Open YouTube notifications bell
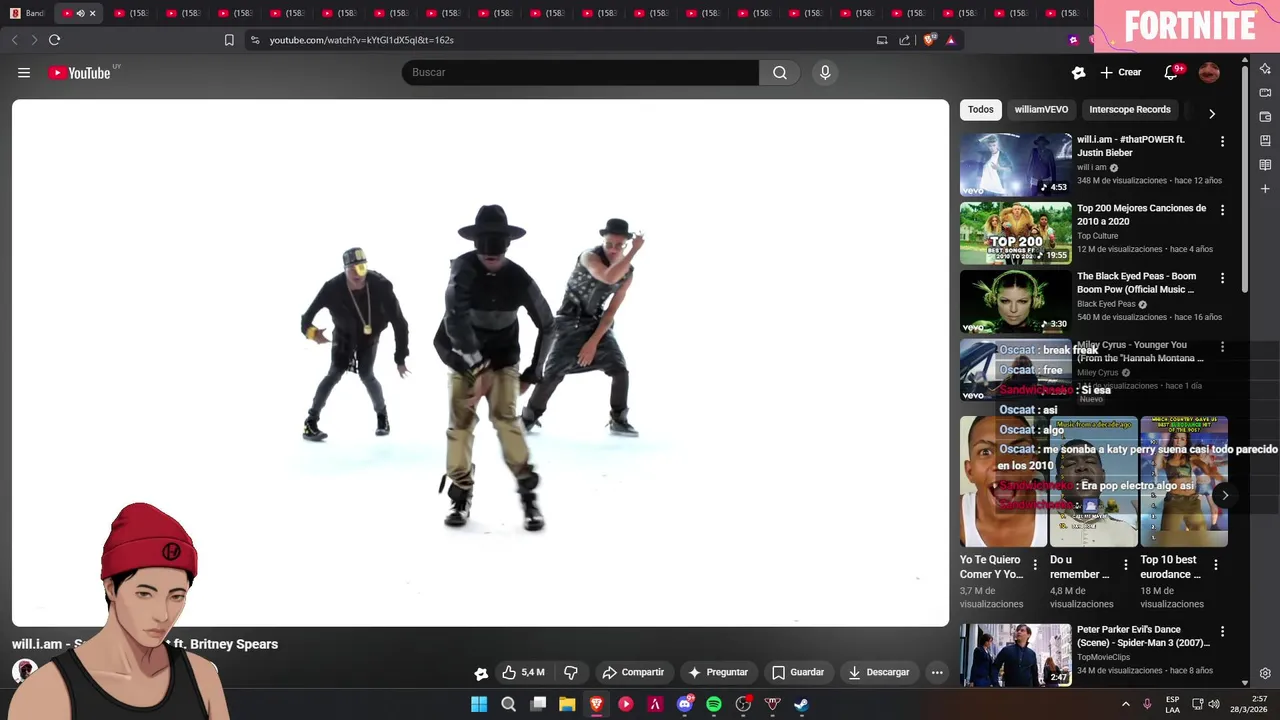 (x=1171, y=72)
